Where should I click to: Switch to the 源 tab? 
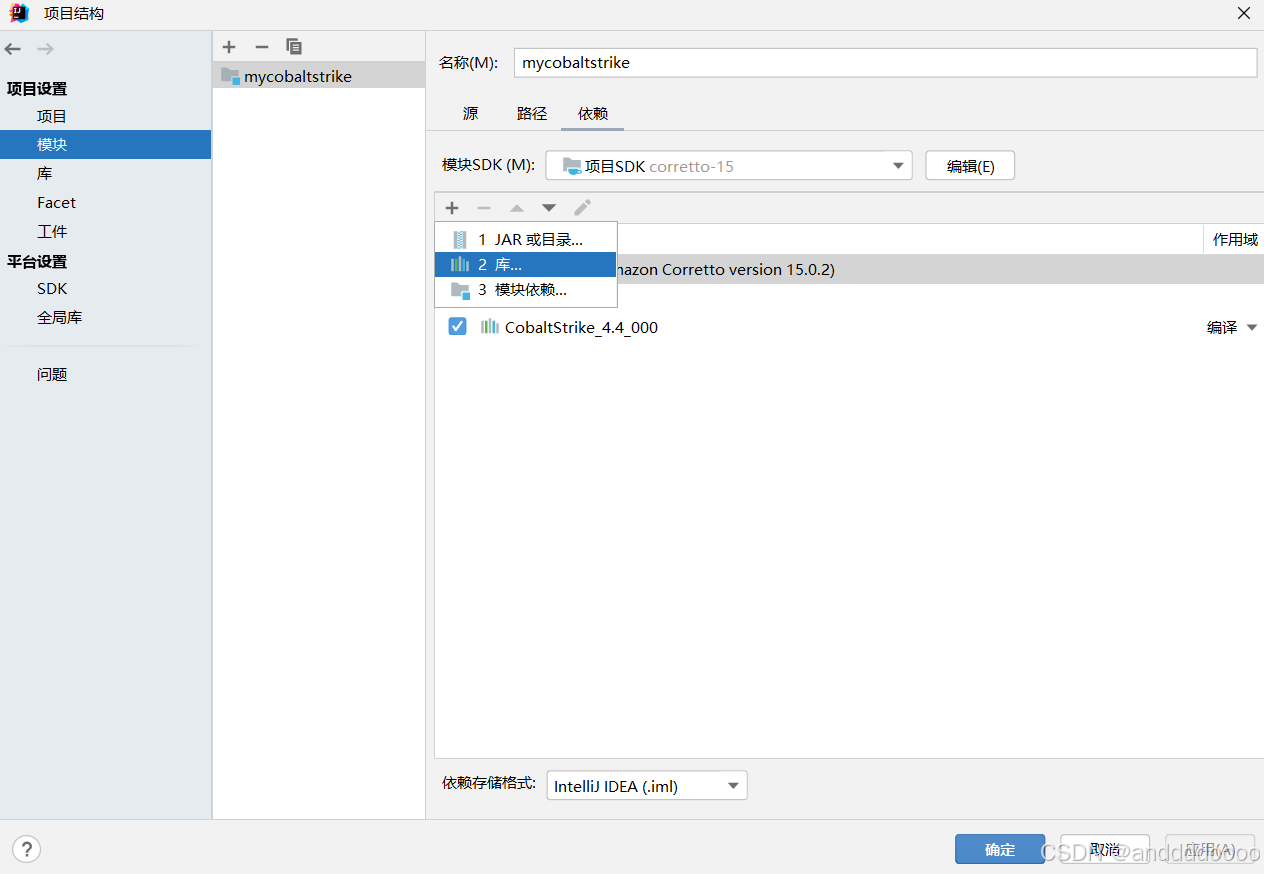470,114
